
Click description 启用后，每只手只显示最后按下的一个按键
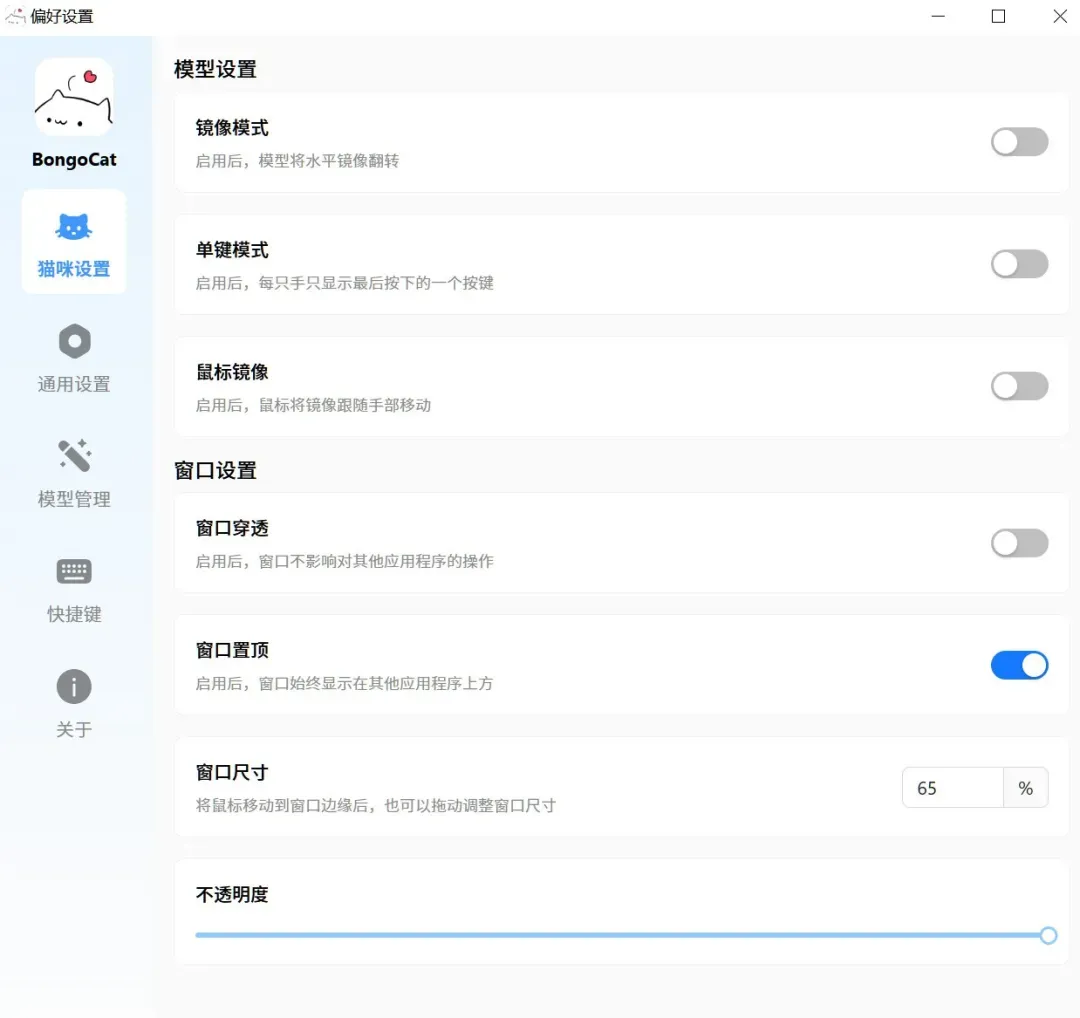[344, 282]
